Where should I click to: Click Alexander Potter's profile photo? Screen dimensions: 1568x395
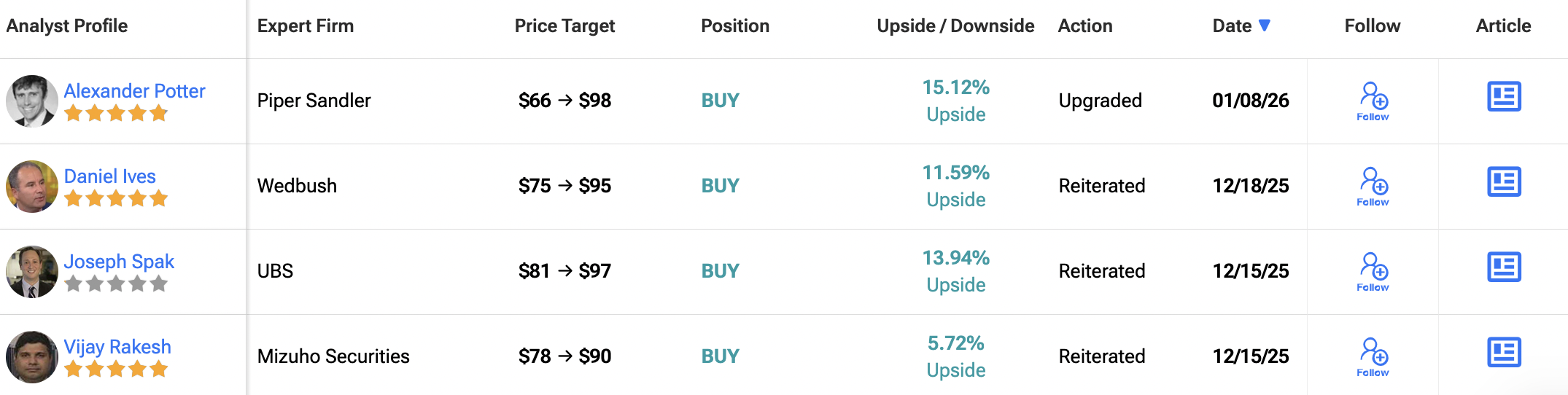coord(31,101)
